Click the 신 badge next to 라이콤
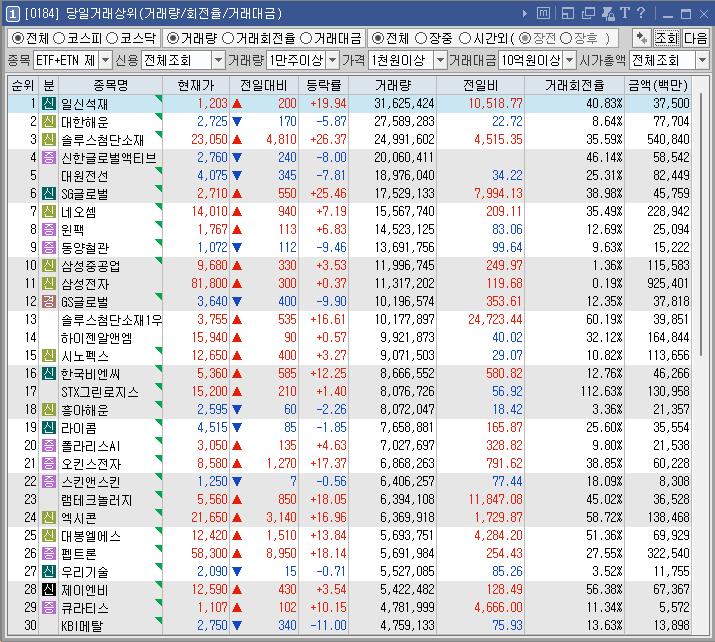This screenshot has width=715, height=642. (49, 427)
